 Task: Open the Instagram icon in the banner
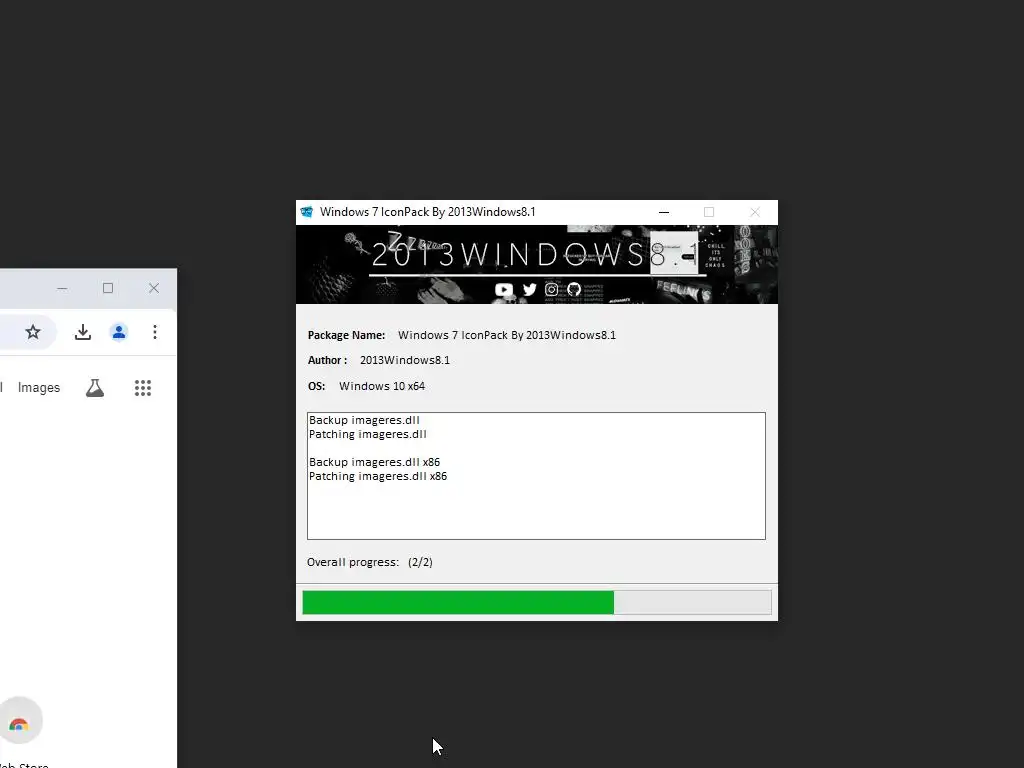click(x=552, y=289)
